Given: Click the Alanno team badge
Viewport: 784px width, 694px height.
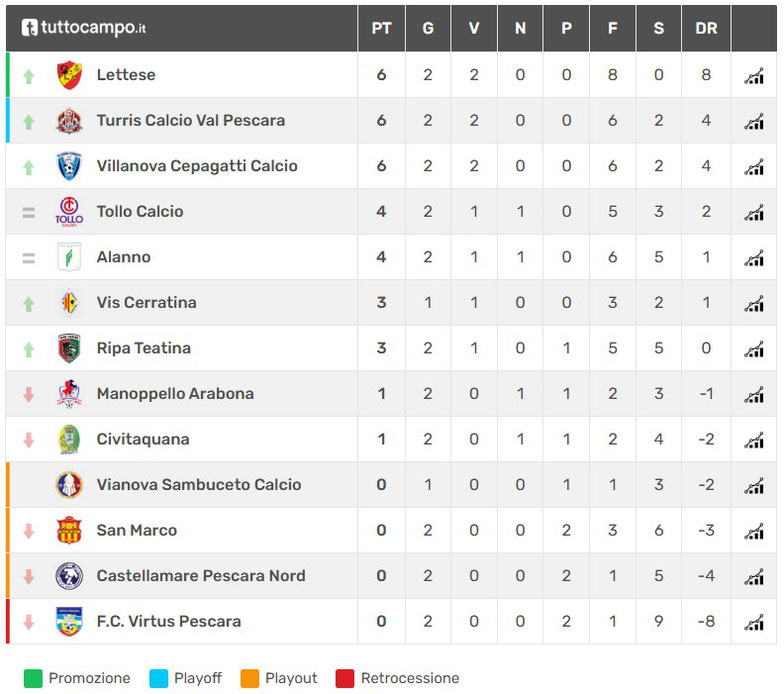Looking at the screenshot, I should click(69, 257).
